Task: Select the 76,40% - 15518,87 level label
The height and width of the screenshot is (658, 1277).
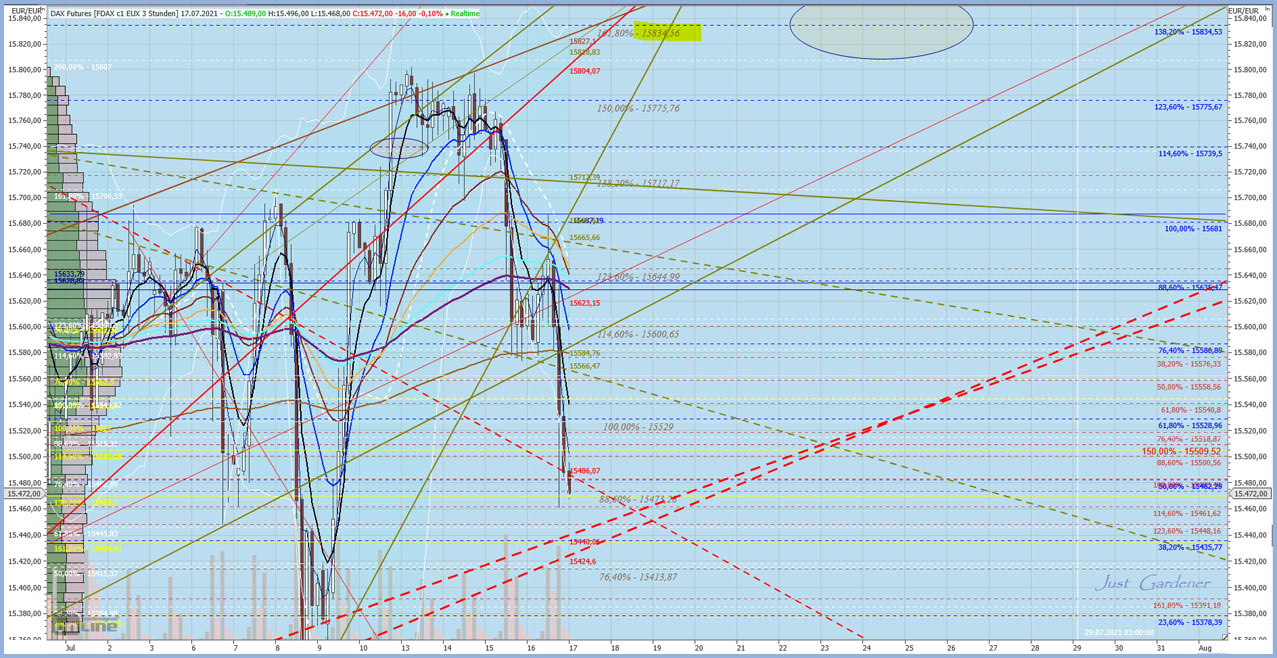Action: (1190, 439)
